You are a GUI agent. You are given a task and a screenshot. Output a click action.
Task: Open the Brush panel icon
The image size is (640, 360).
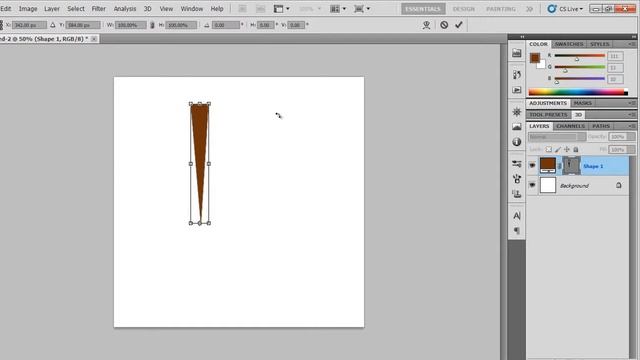[517, 179]
